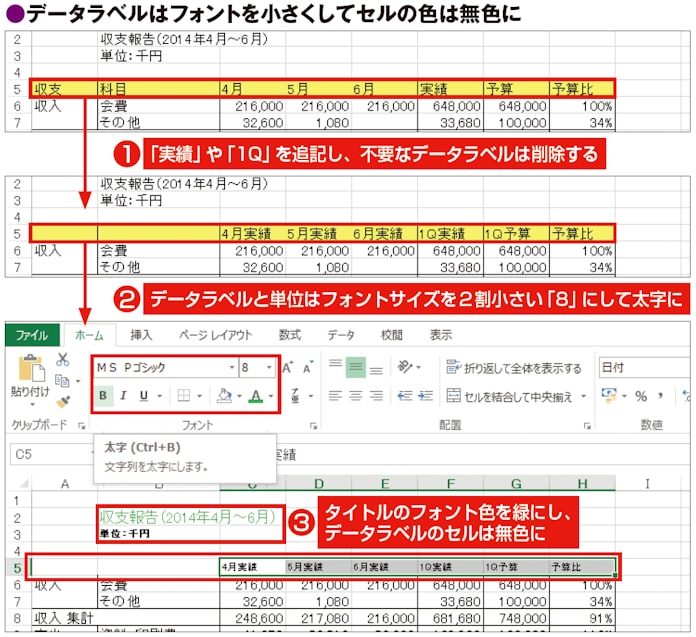696x637 pixels.
Task: Select column header D
Action: (x=318, y=483)
